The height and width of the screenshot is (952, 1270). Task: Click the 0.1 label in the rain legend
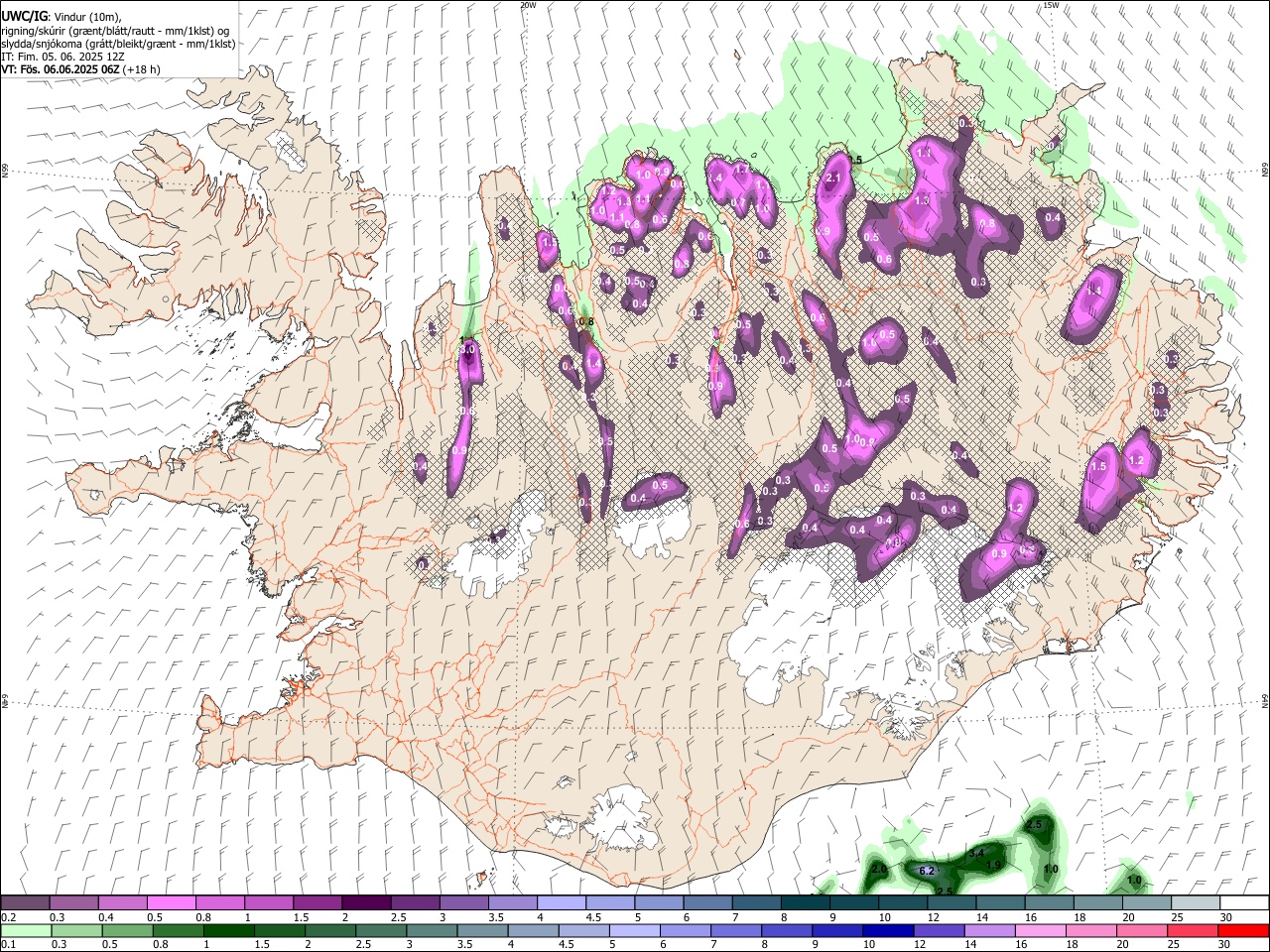9,945
